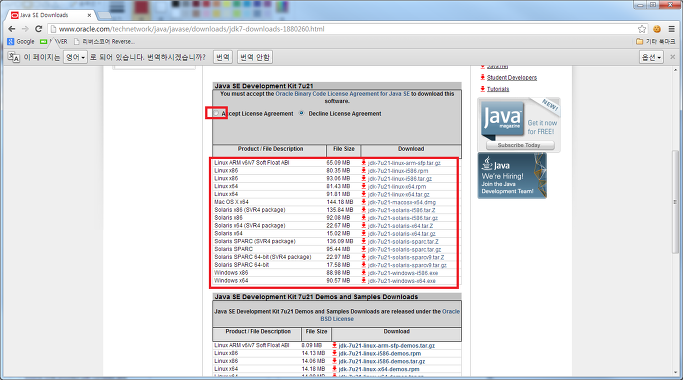The image size is (683, 380).
Task: Open a new tab button
Action: pyautogui.click(x=104, y=15)
